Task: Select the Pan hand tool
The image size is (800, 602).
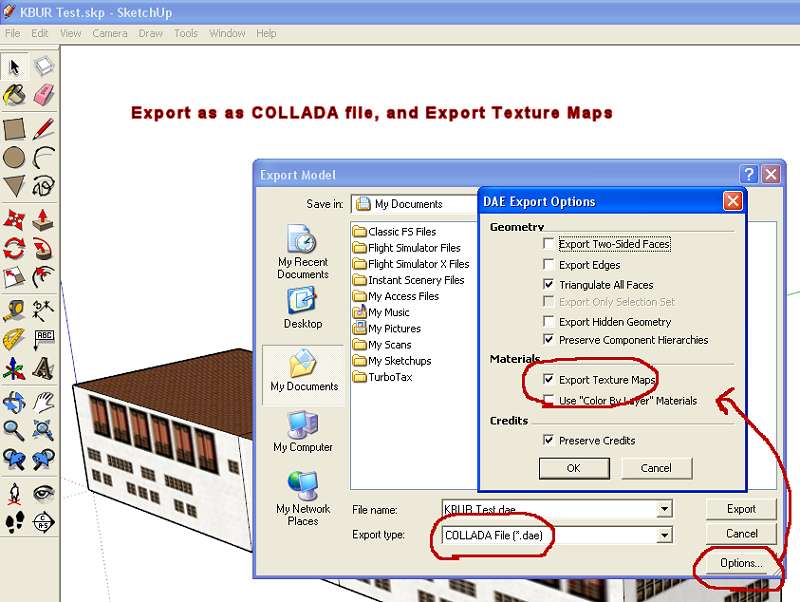Action: pos(43,403)
